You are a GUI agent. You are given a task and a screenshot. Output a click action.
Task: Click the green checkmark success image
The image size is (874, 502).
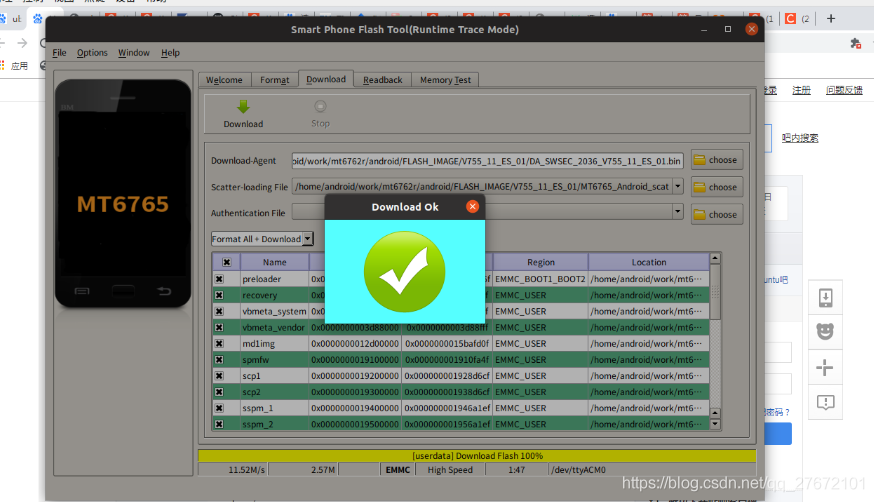tap(405, 272)
